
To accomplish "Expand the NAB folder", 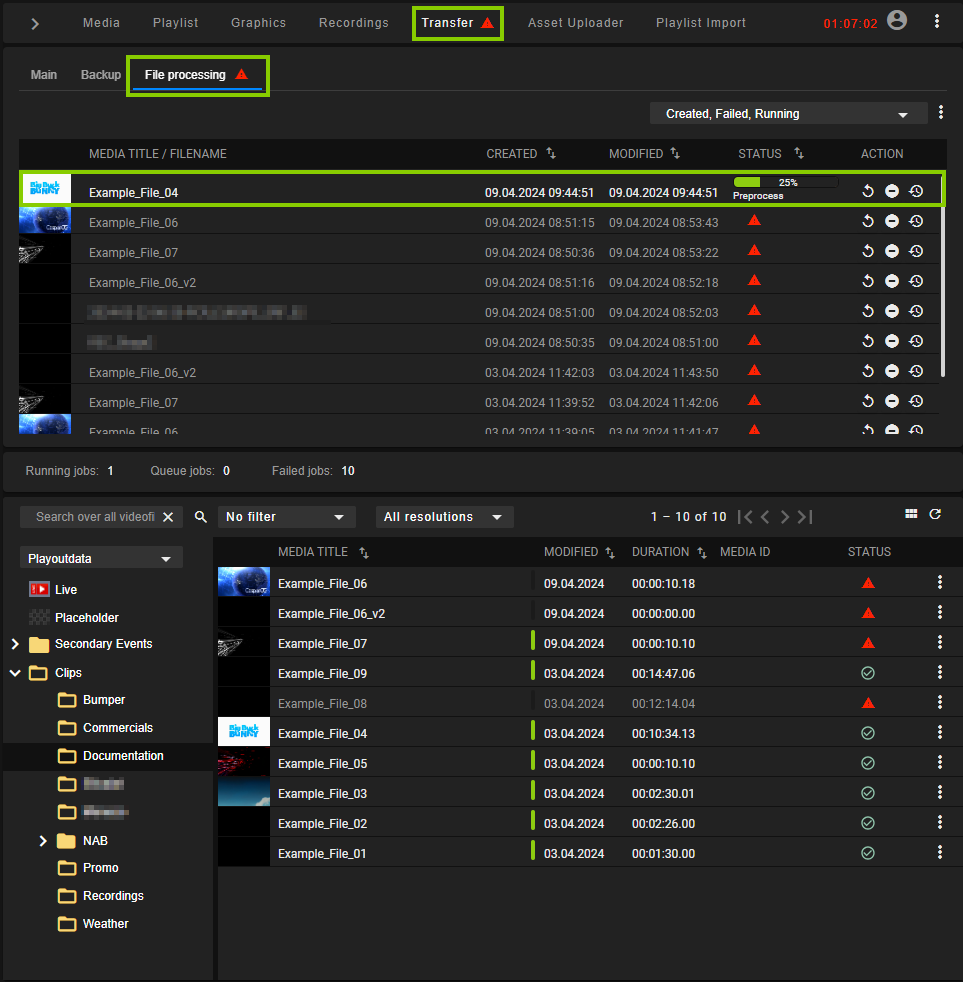I will [x=43, y=840].
